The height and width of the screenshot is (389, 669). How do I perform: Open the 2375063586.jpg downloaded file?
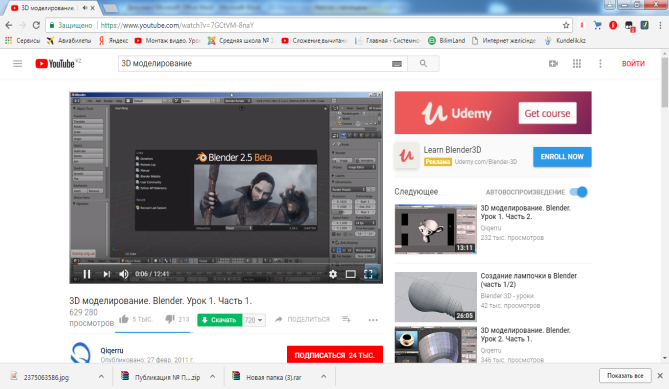pyautogui.click(x=46, y=377)
